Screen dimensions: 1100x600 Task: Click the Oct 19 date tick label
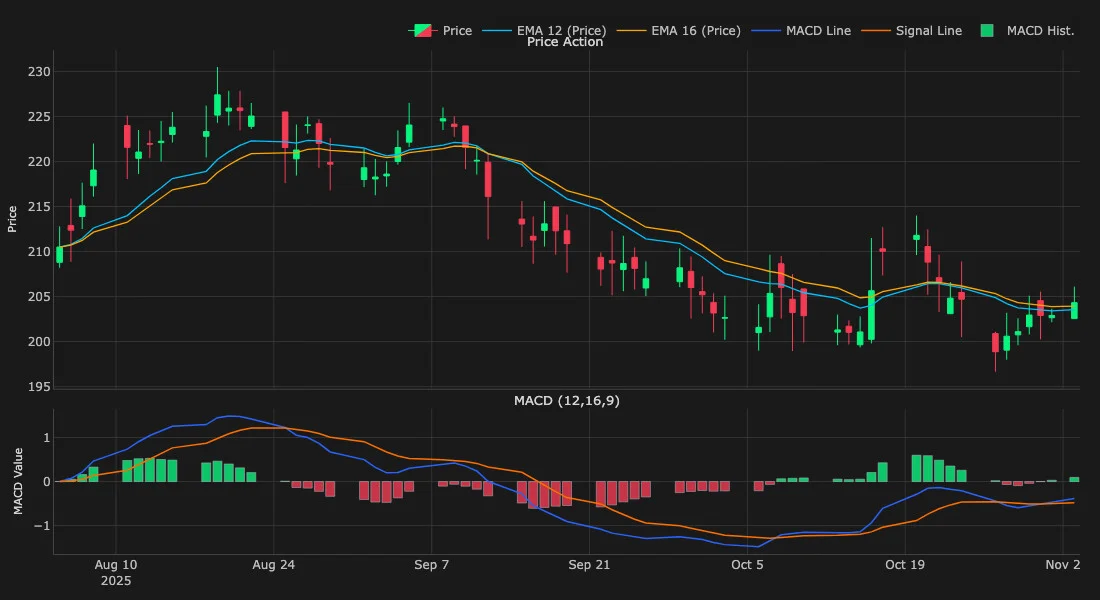coord(905,565)
